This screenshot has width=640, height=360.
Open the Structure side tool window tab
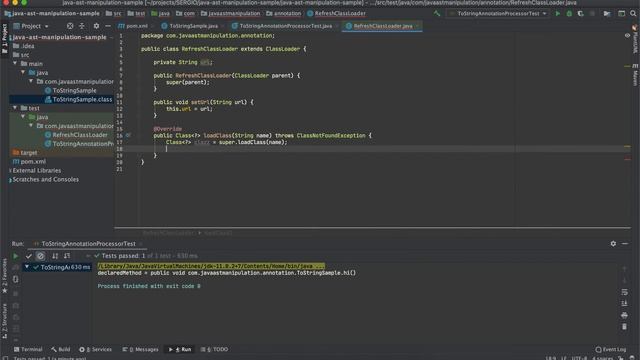pos(4,321)
